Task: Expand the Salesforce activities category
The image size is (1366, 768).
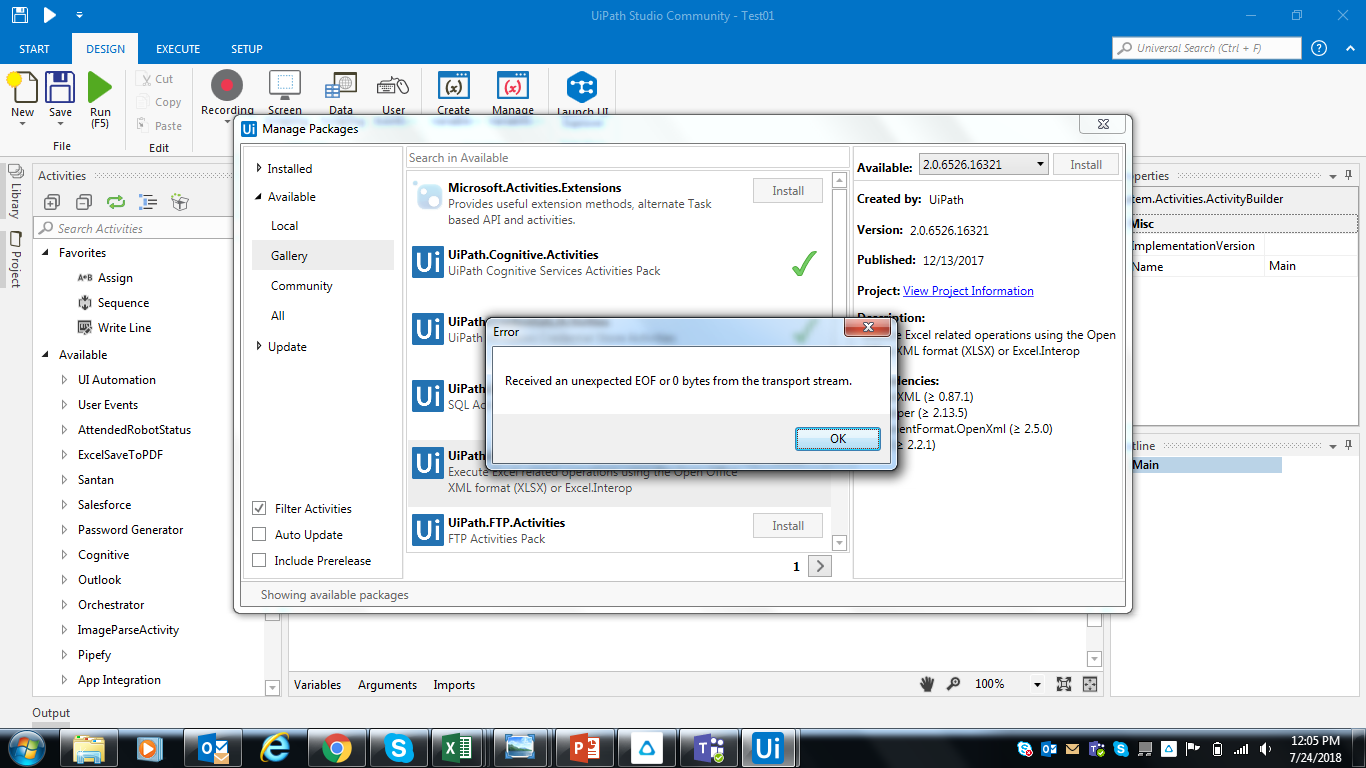Action: 65,505
